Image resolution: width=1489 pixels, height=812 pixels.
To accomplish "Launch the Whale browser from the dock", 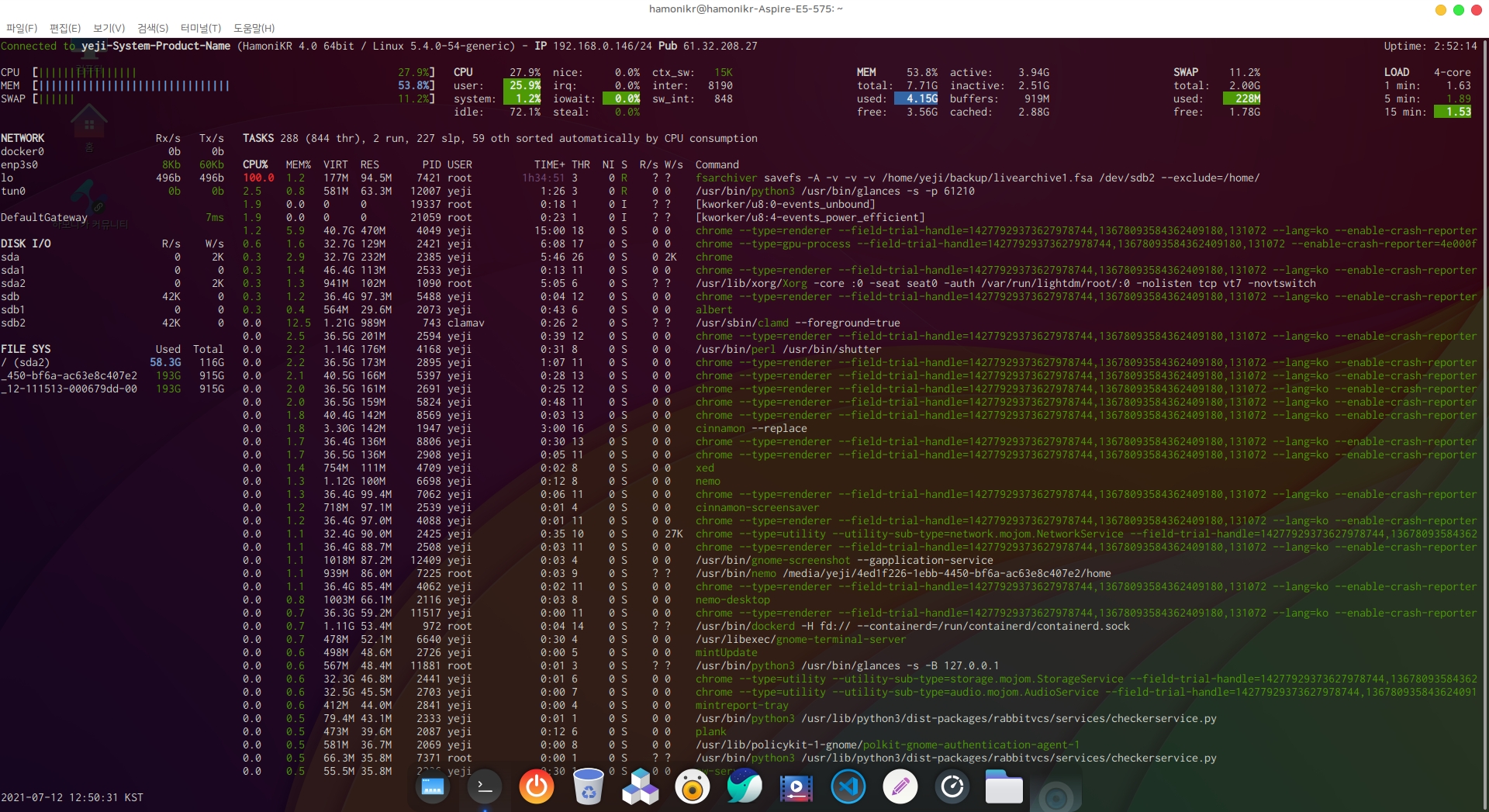I will pyautogui.click(x=744, y=787).
